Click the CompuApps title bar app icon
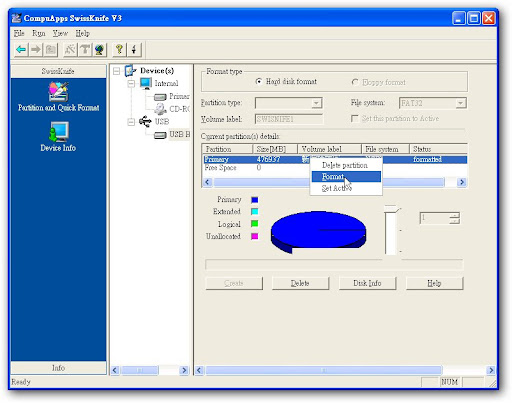Screen dimensions: 512x403 coord(16,18)
